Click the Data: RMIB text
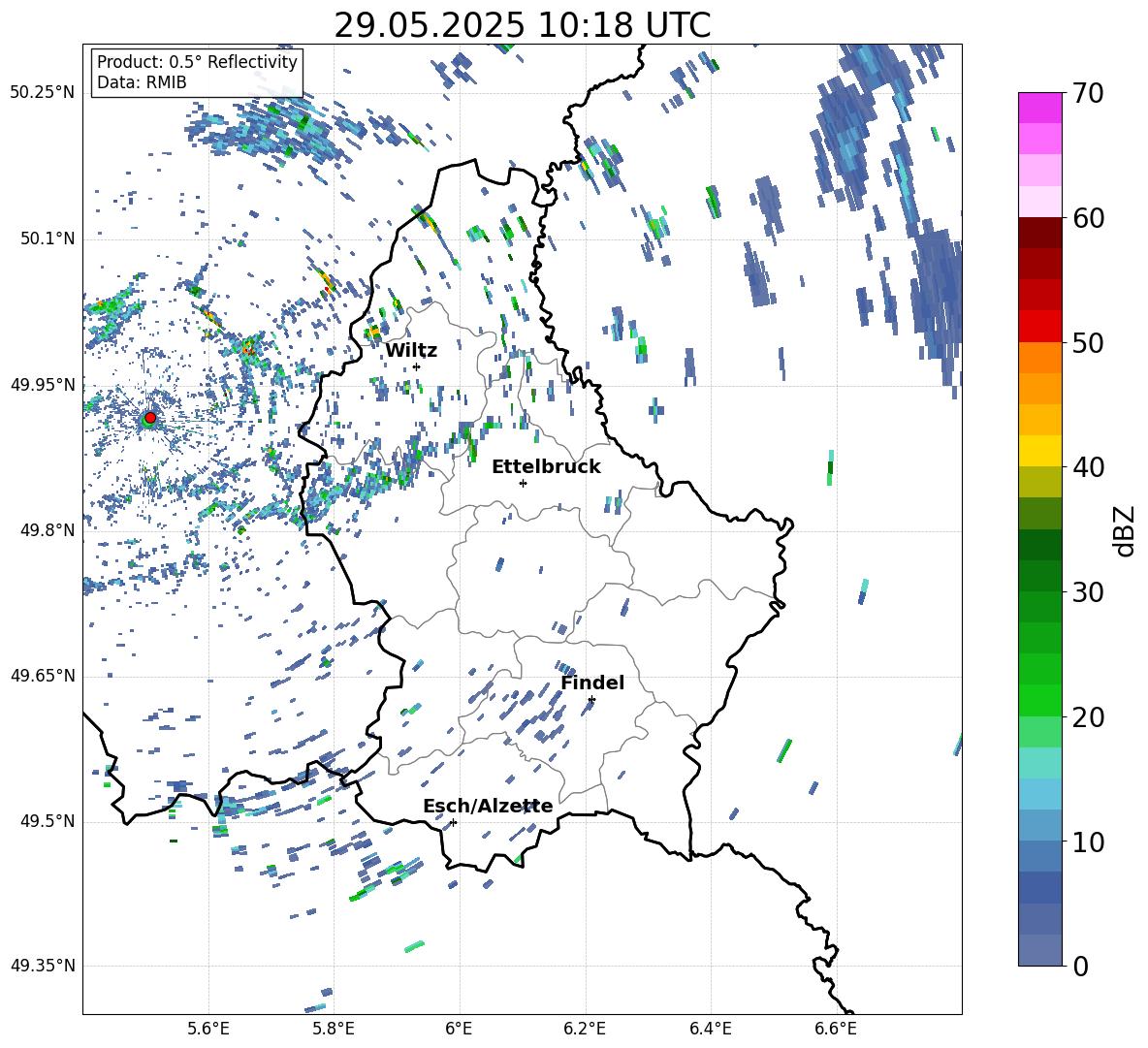The image size is (1148, 1048). pos(142,82)
